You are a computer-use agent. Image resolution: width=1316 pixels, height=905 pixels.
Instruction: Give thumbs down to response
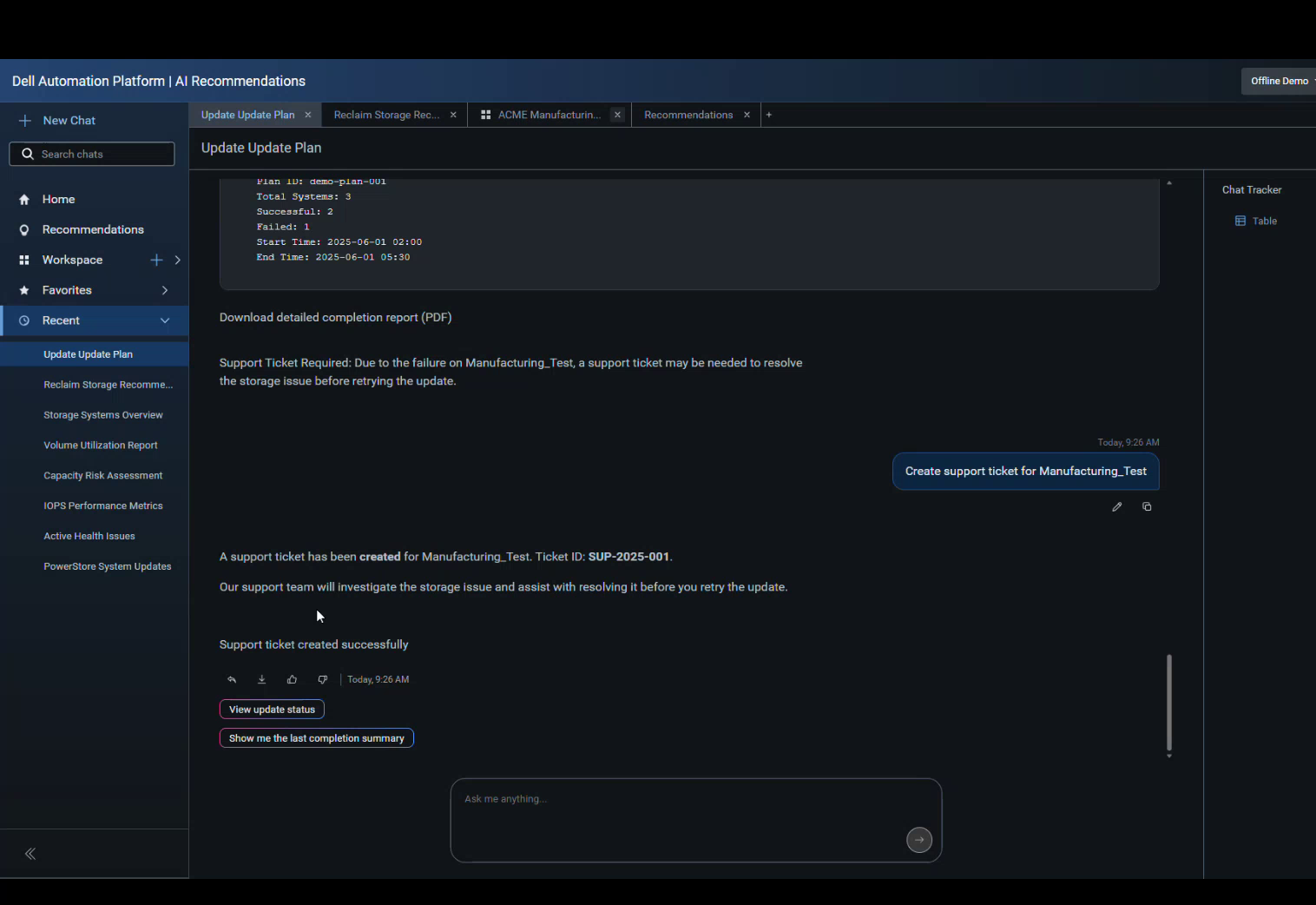click(322, 679)
